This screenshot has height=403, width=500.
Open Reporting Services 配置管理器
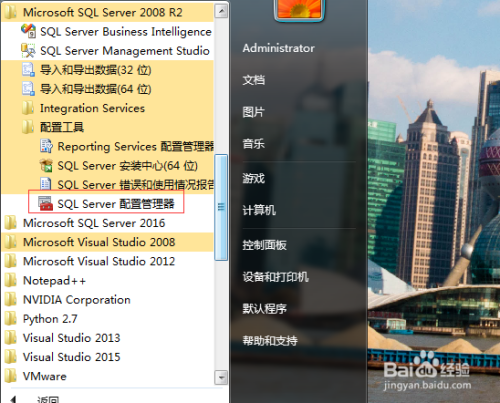tap(107, 146)
